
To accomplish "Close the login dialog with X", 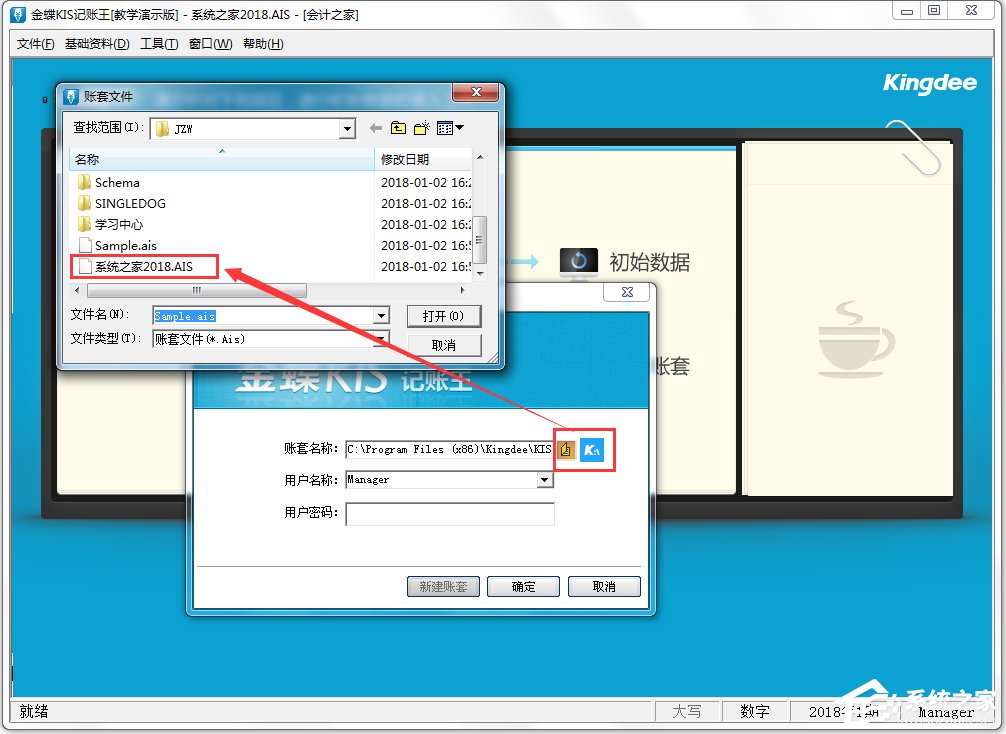I will click(x=627, y=292).
